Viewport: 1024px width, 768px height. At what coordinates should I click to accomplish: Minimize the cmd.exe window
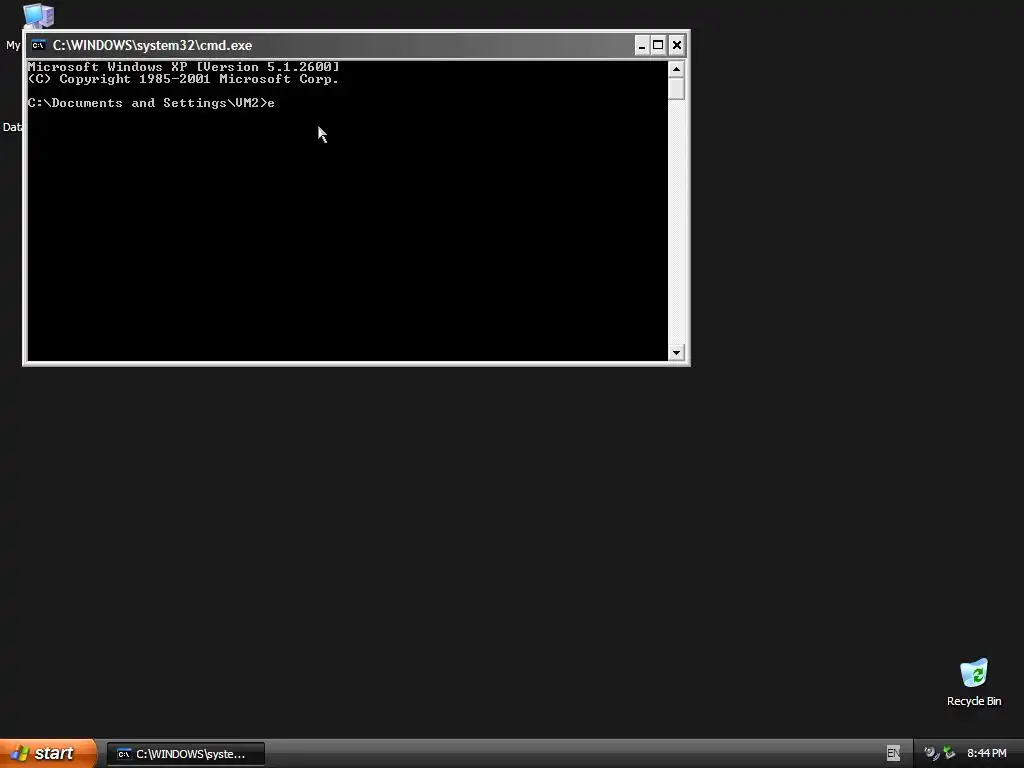641,45
